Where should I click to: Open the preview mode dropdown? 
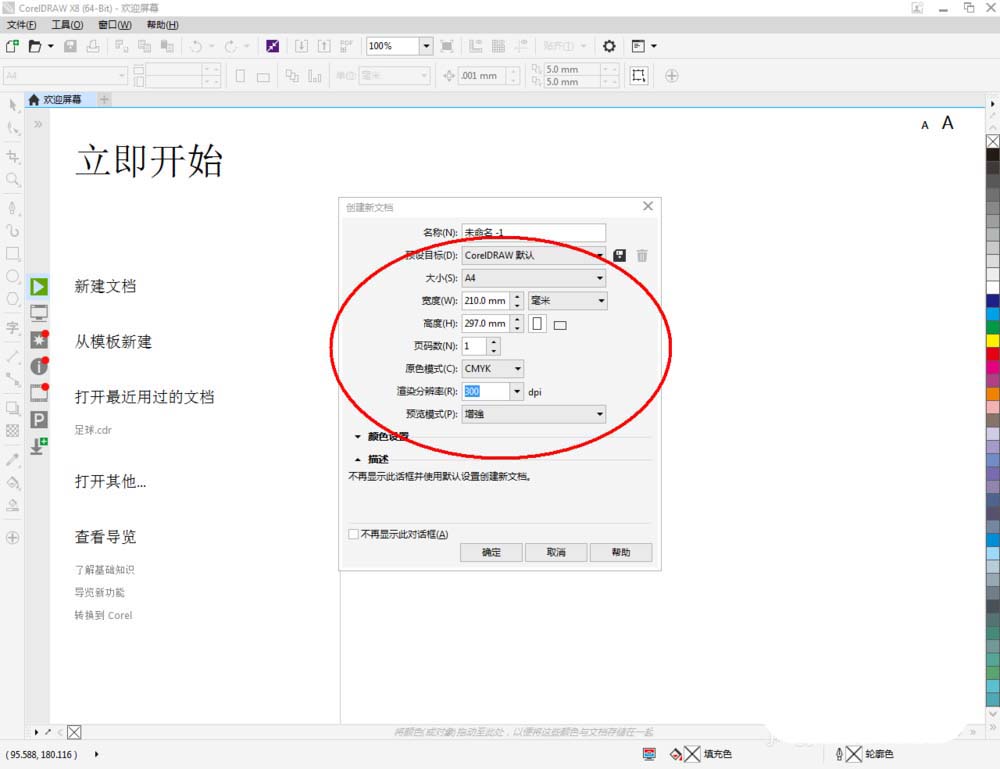533,413
